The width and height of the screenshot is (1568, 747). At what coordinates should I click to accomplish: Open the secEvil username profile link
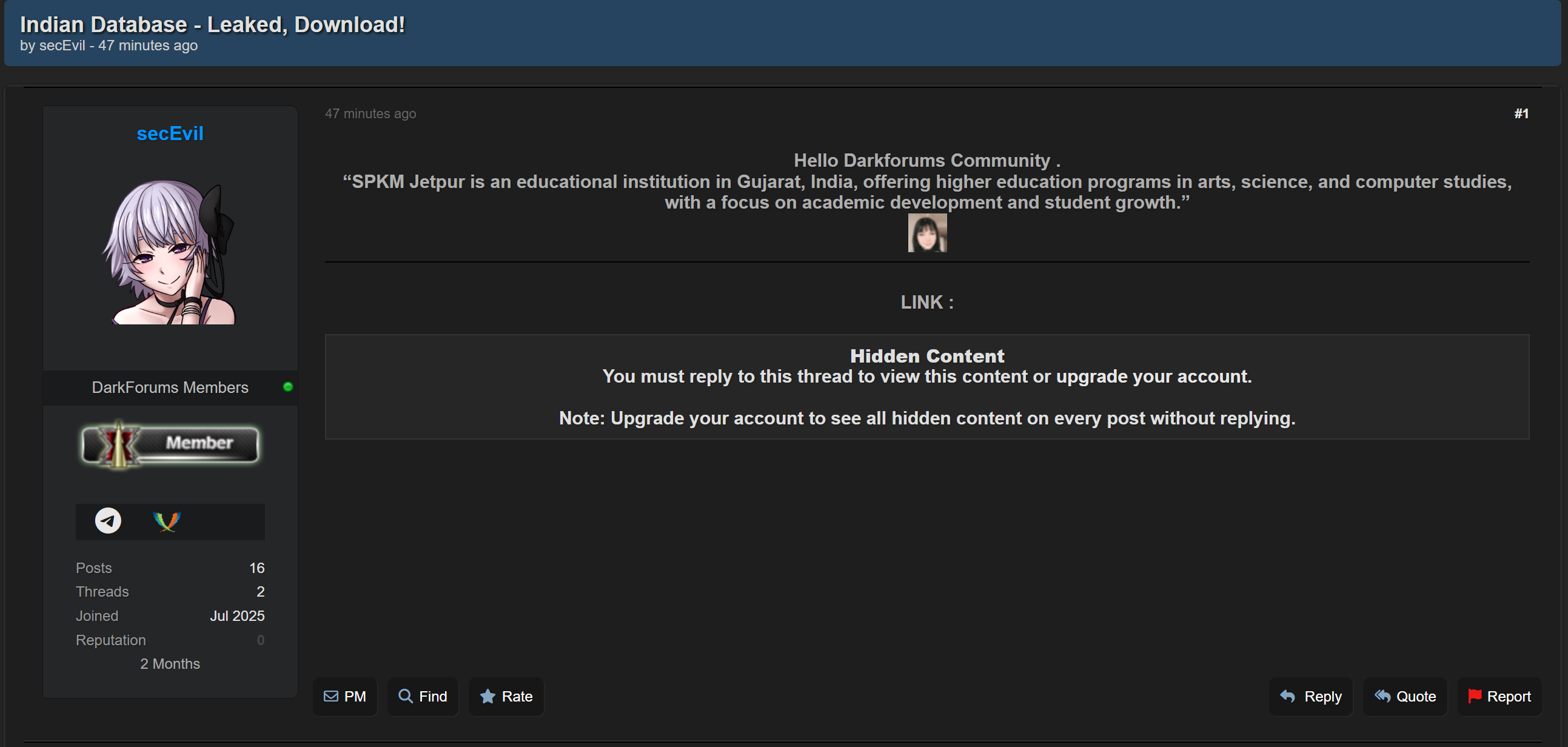[x=170, y=134]
